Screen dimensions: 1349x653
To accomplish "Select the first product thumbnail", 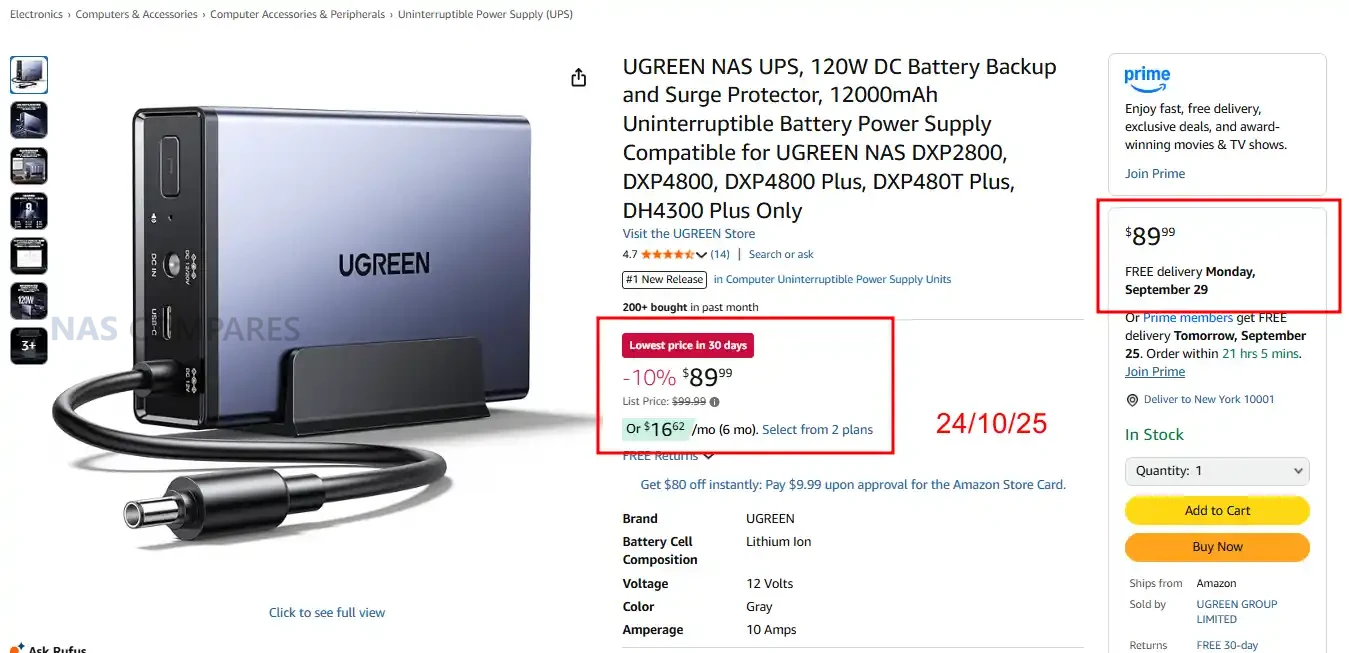I will click(x=29, y=75).
